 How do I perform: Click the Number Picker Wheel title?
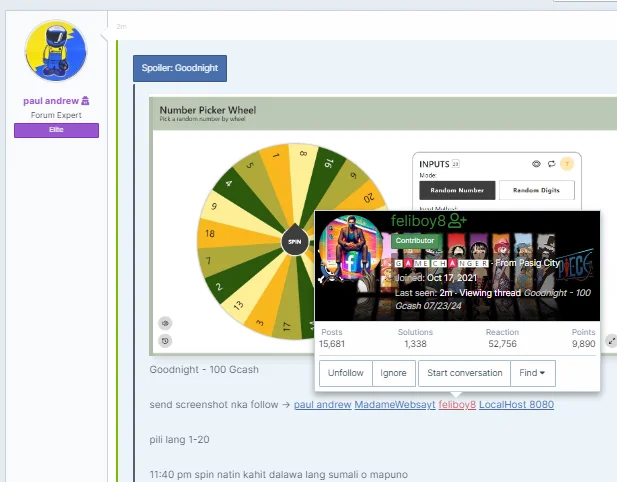pyautogui.click(x=208, y=110)
